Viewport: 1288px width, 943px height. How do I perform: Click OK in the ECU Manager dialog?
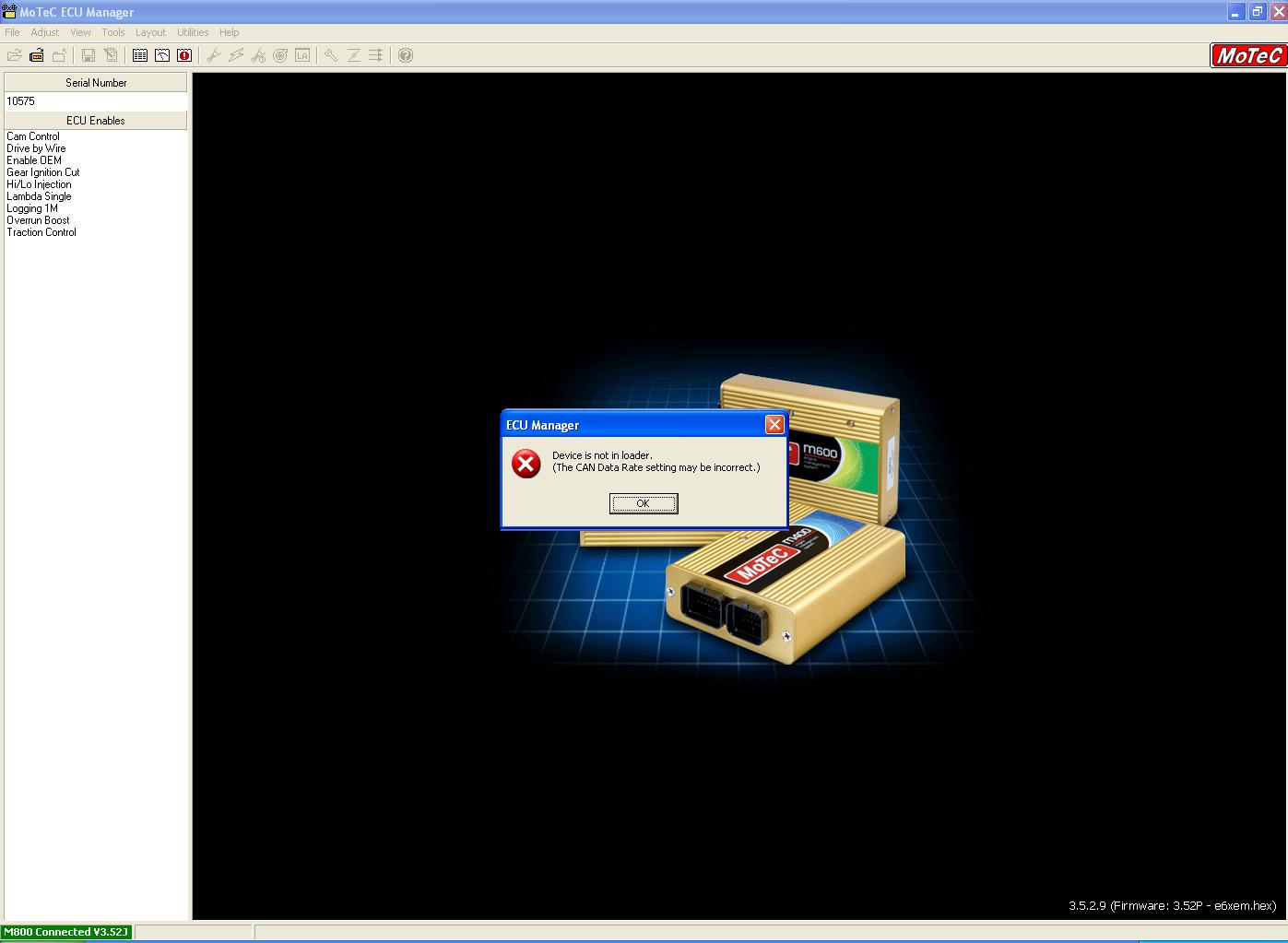[644, 503]
